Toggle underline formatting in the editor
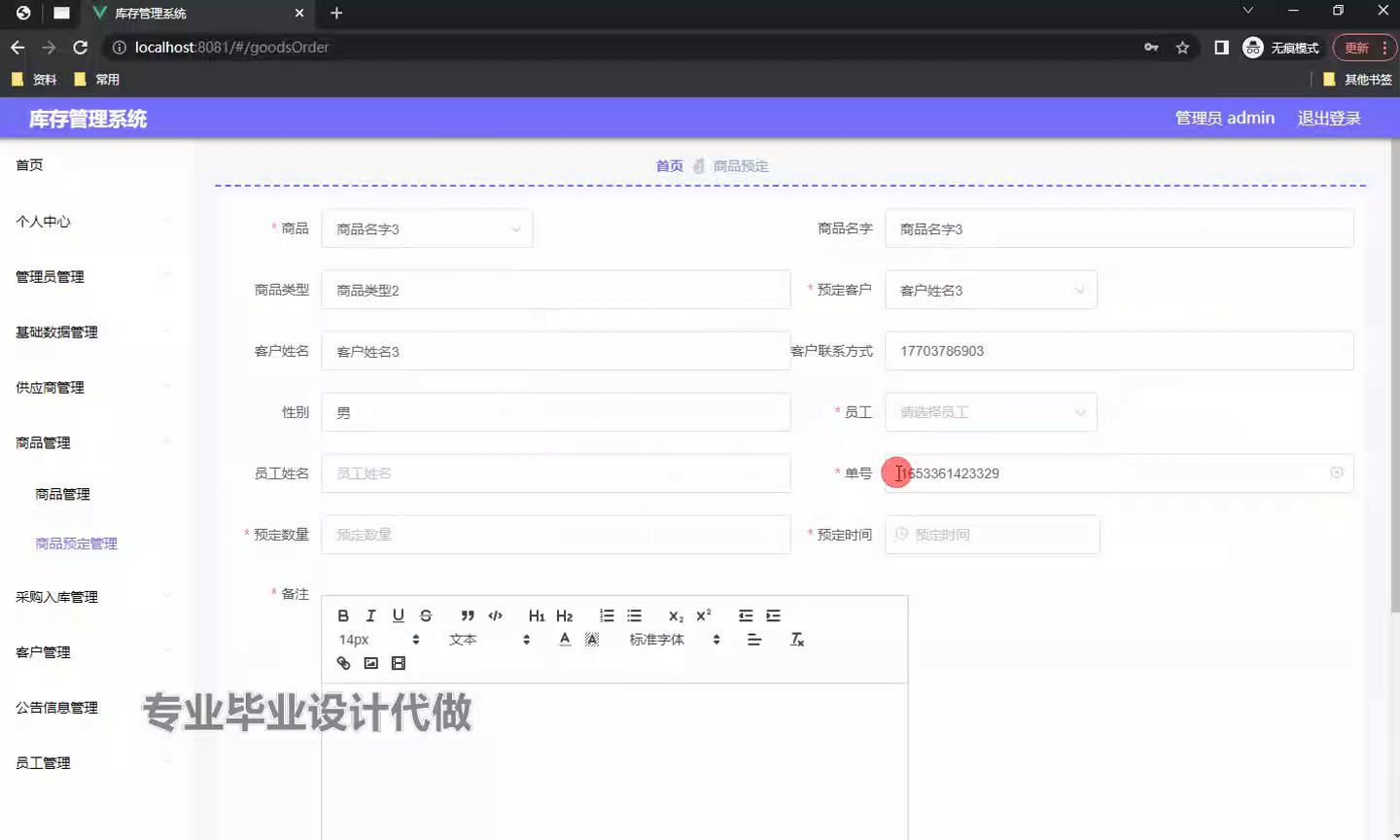 pos(398,615)
